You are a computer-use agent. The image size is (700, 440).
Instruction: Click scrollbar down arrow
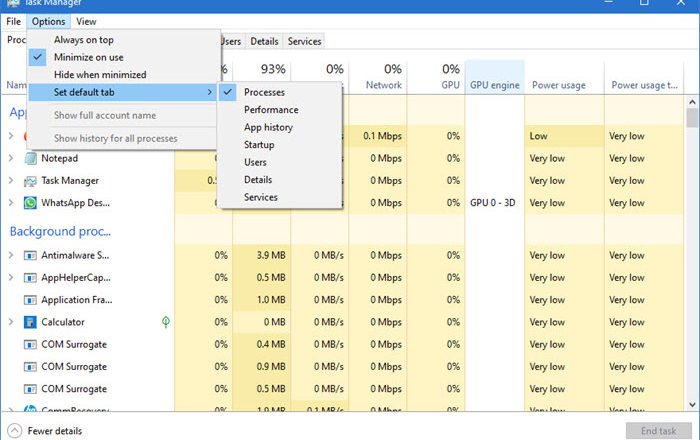[692, 405]
